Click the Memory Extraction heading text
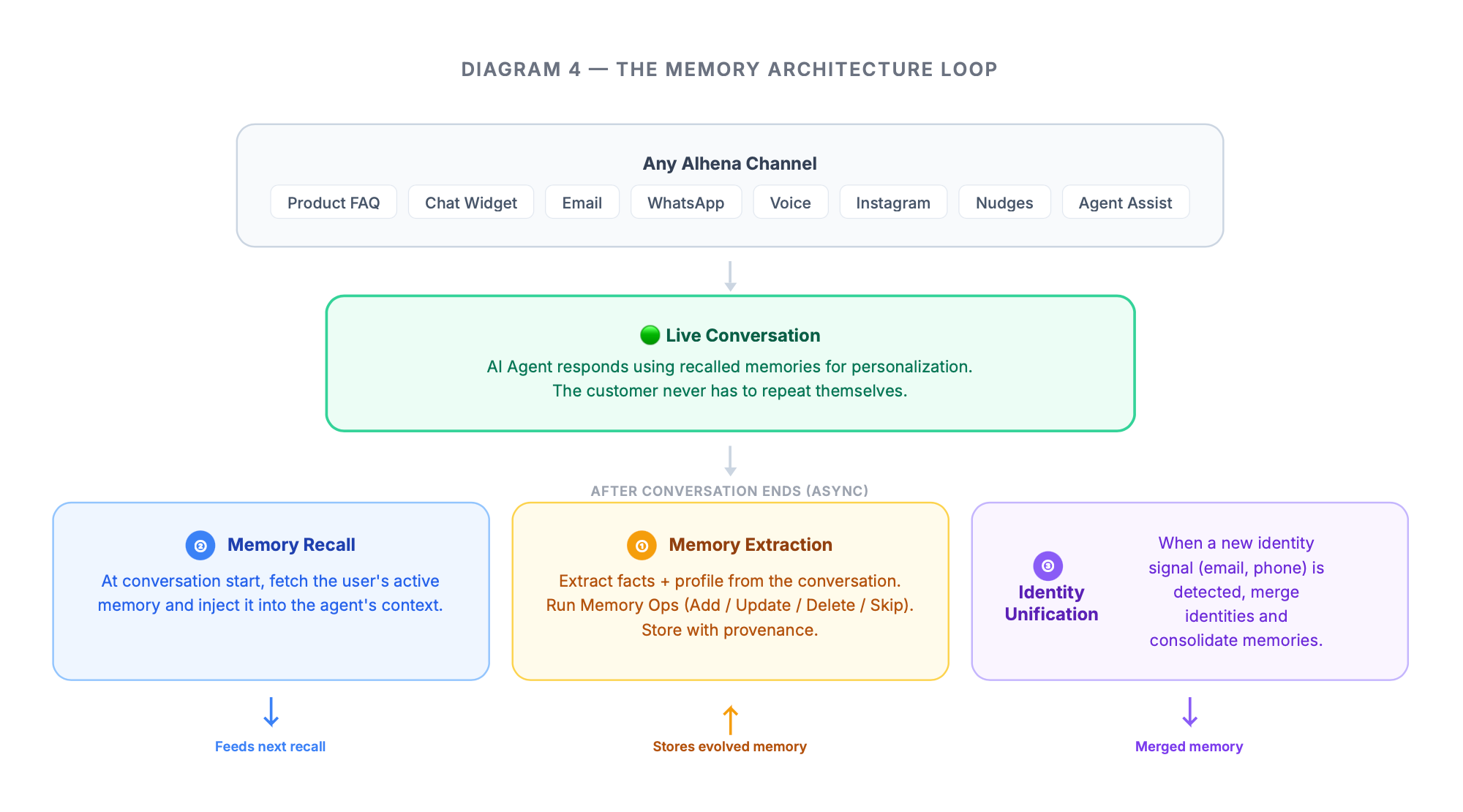Image resolution: width=1463 pixels, height=812 pixels. (751, 545)
